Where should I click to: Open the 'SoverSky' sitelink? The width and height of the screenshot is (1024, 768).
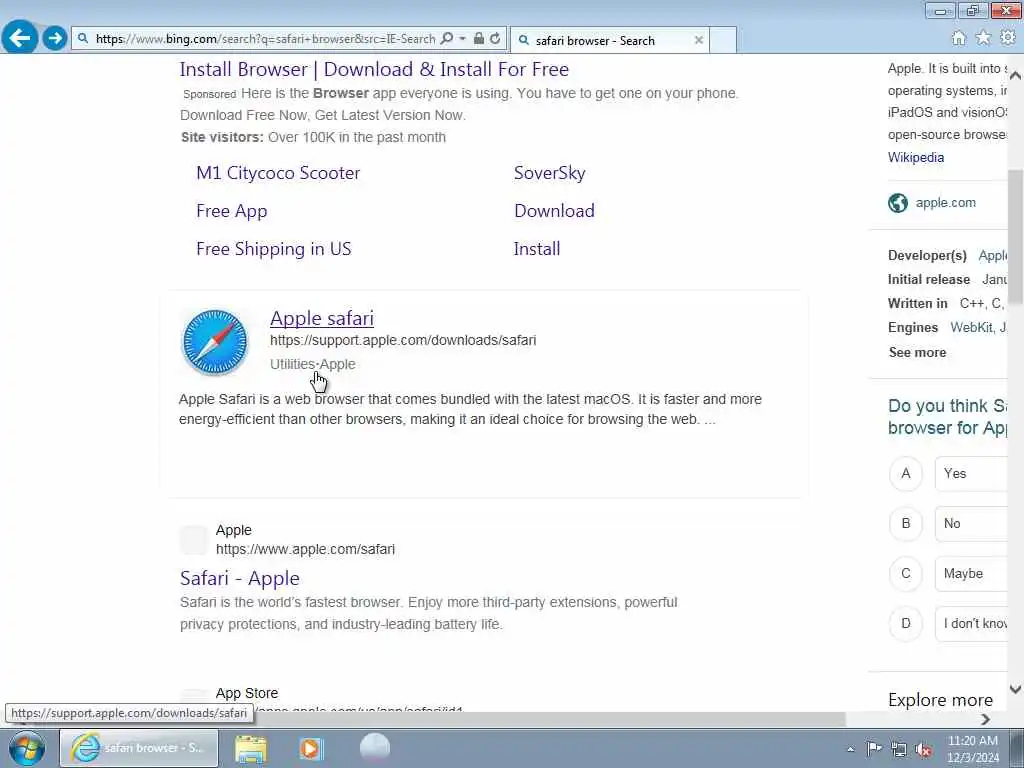549,173
